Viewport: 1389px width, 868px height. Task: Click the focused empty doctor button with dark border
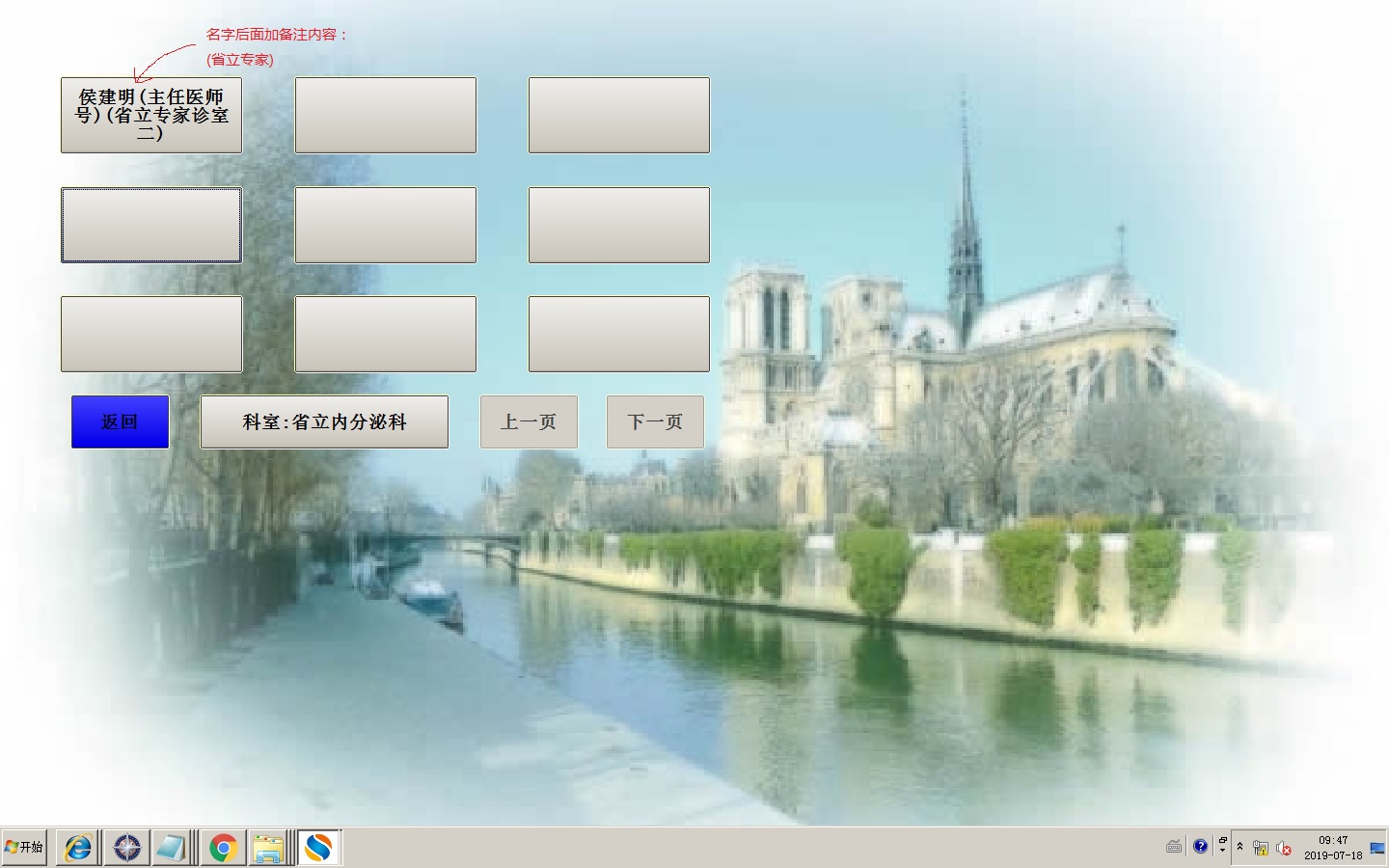[151, 225]
